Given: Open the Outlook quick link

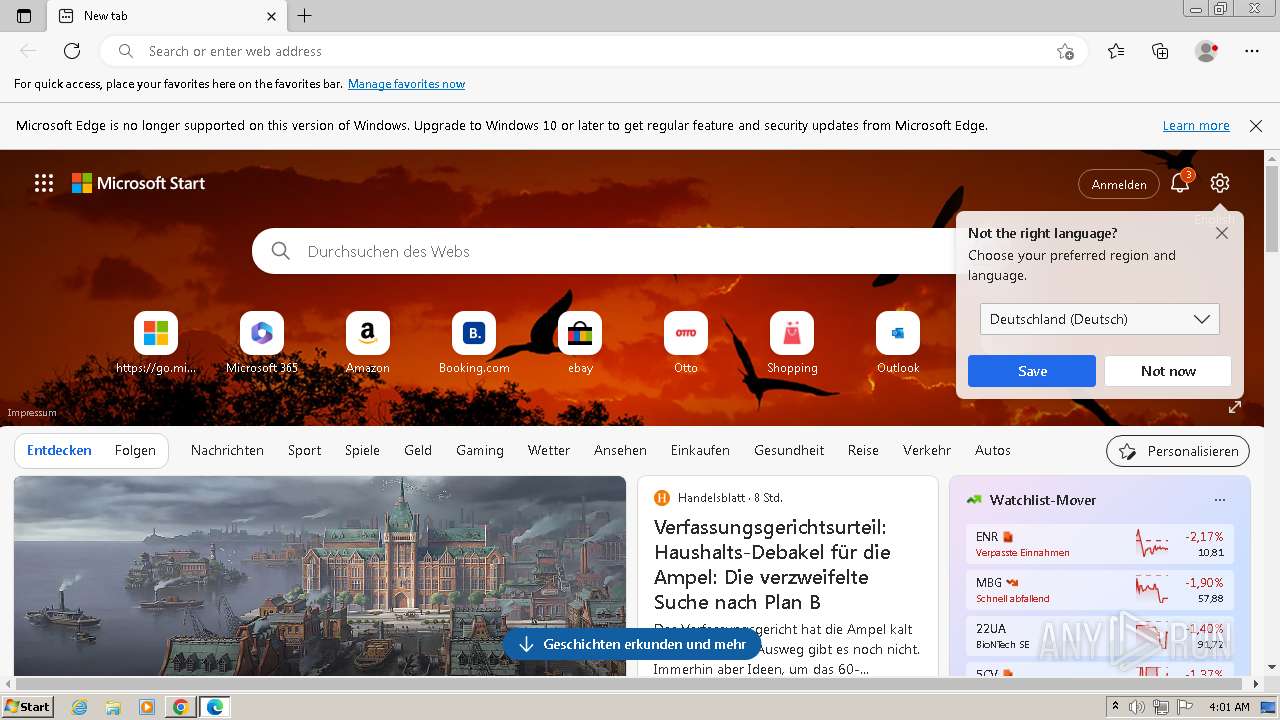Looking at the screenshot, I should click(x=898, y=343).
